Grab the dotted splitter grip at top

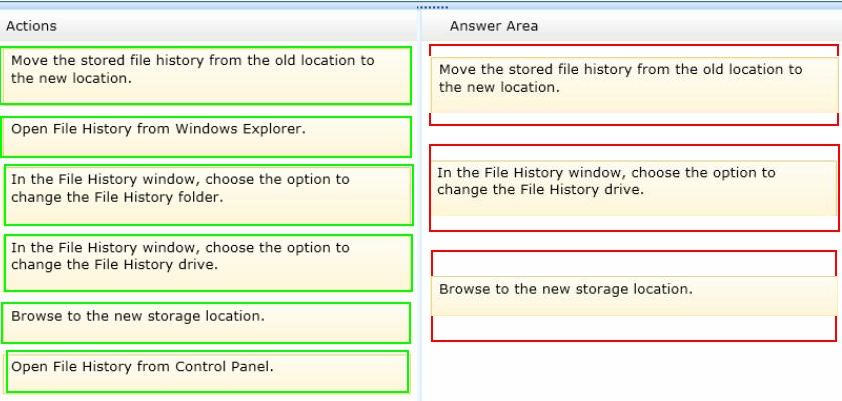(x=432, y=8)
